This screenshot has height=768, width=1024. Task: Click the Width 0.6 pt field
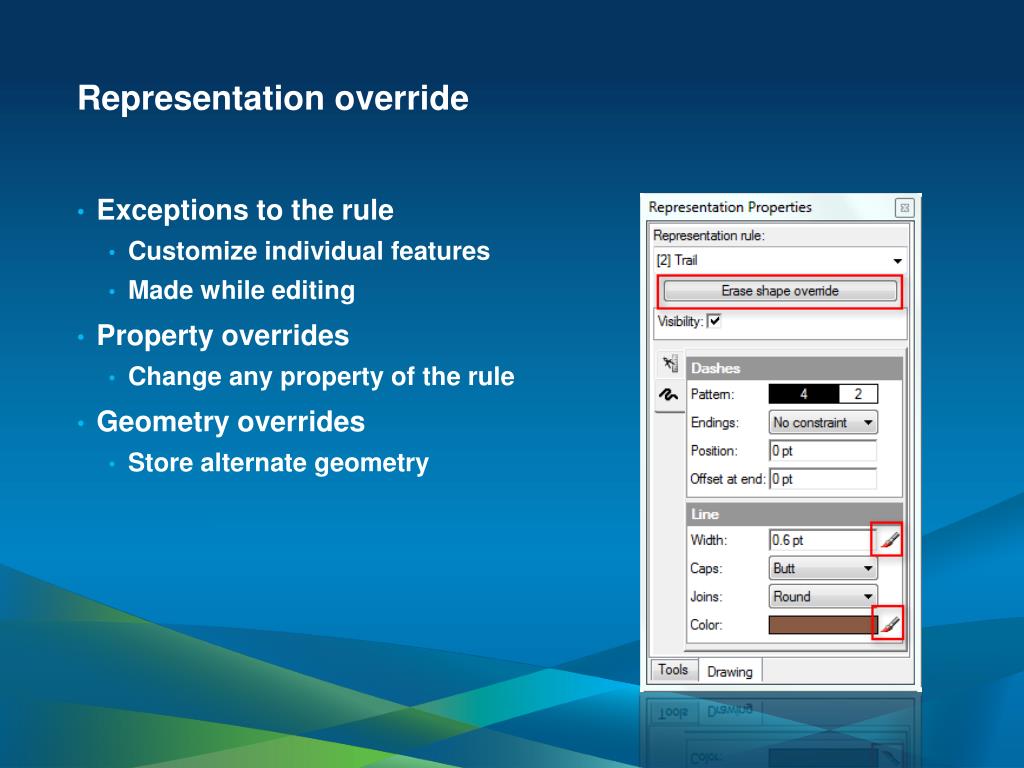822,540
